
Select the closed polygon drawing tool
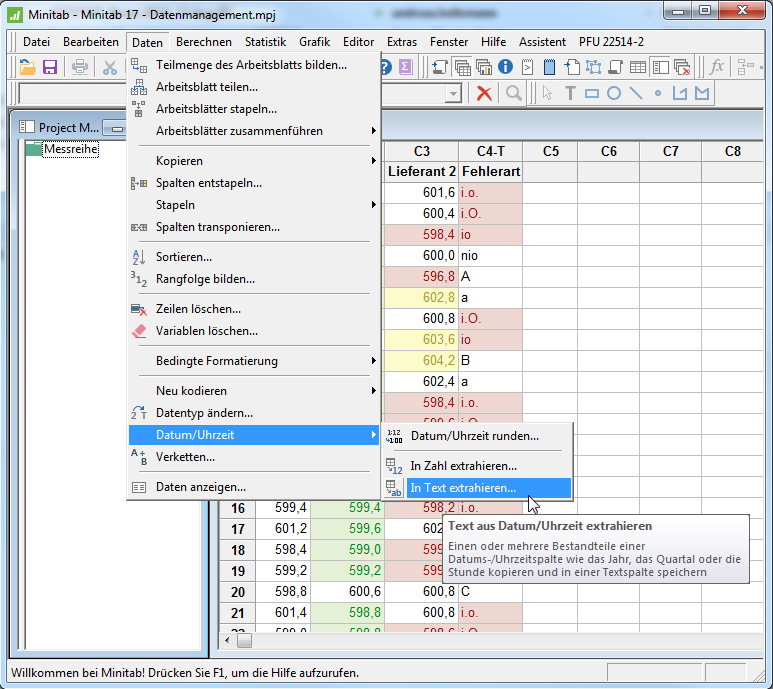pyautogui.click(x=702, y=93)
